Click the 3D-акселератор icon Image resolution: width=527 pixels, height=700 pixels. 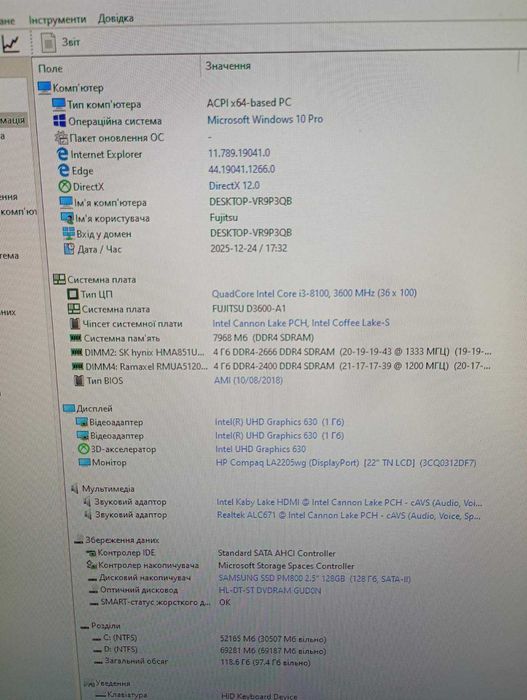click(84, 449)
